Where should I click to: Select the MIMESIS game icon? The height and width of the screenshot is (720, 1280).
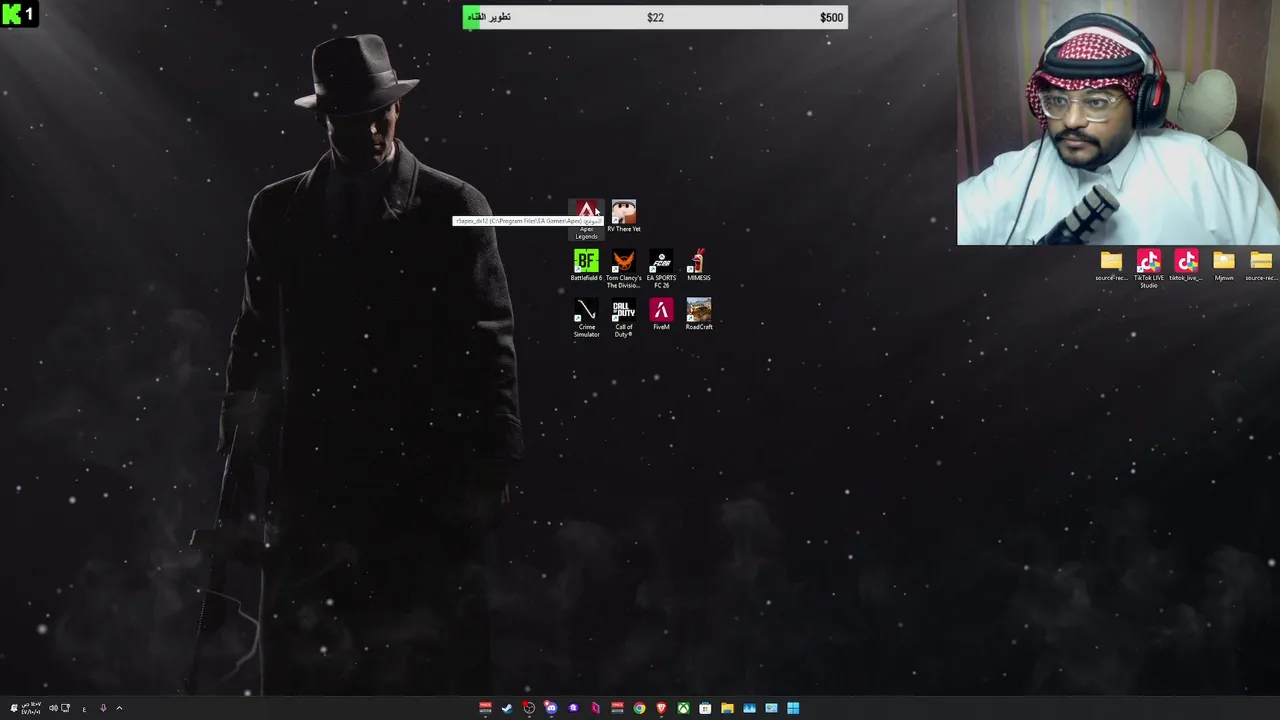pos(699,266)
